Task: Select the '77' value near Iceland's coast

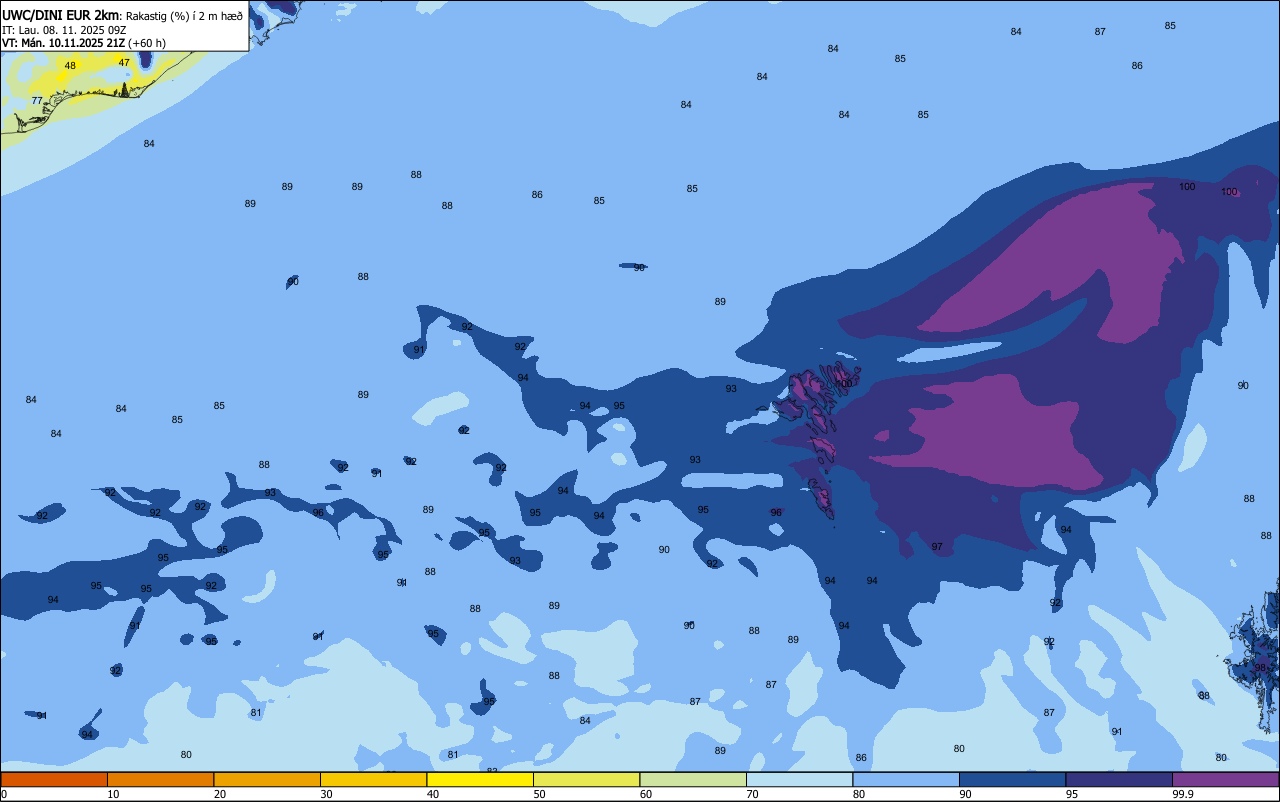Action: [x=37, y=101]
